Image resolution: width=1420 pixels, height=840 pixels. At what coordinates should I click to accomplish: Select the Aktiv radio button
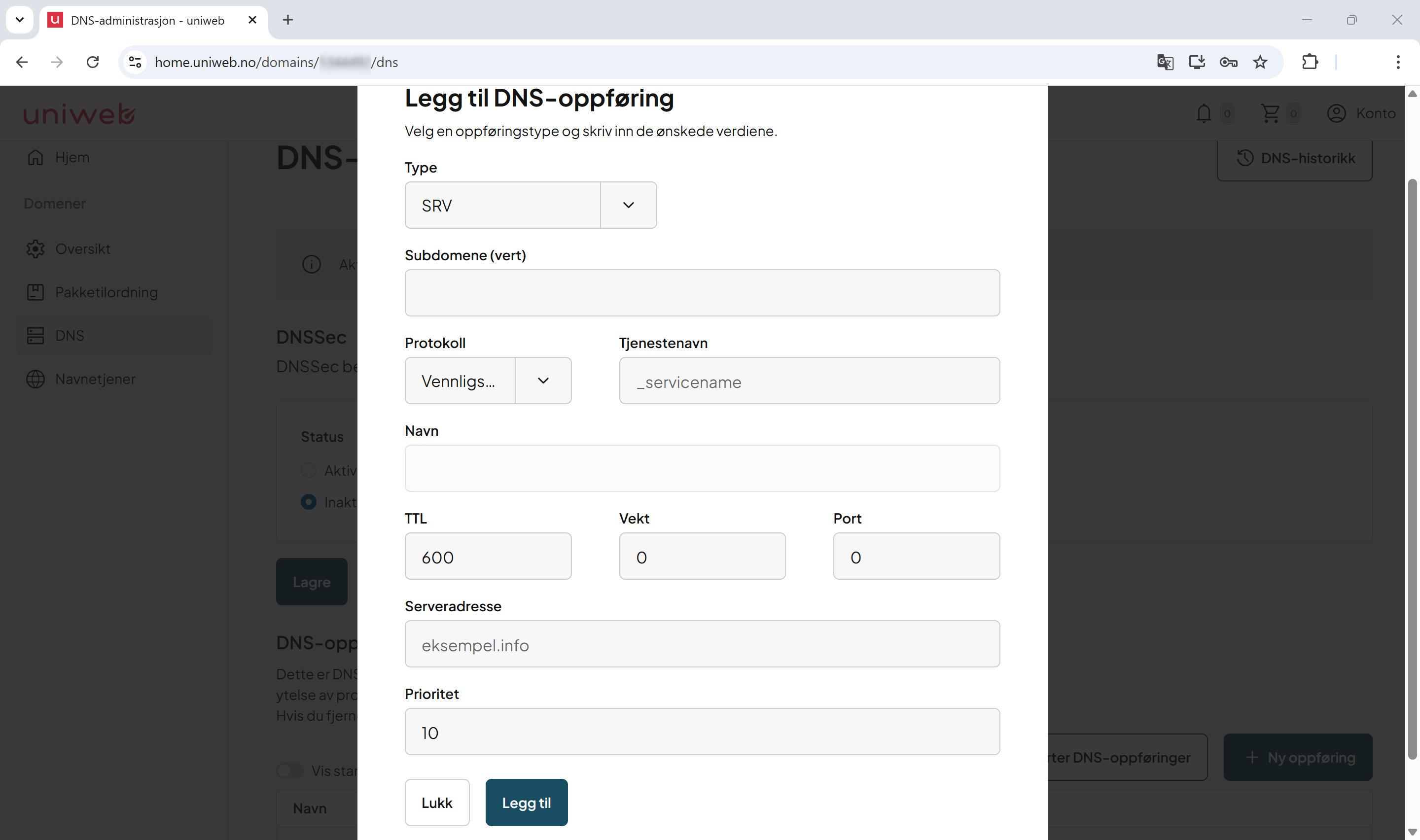click(x=309, y=470)
